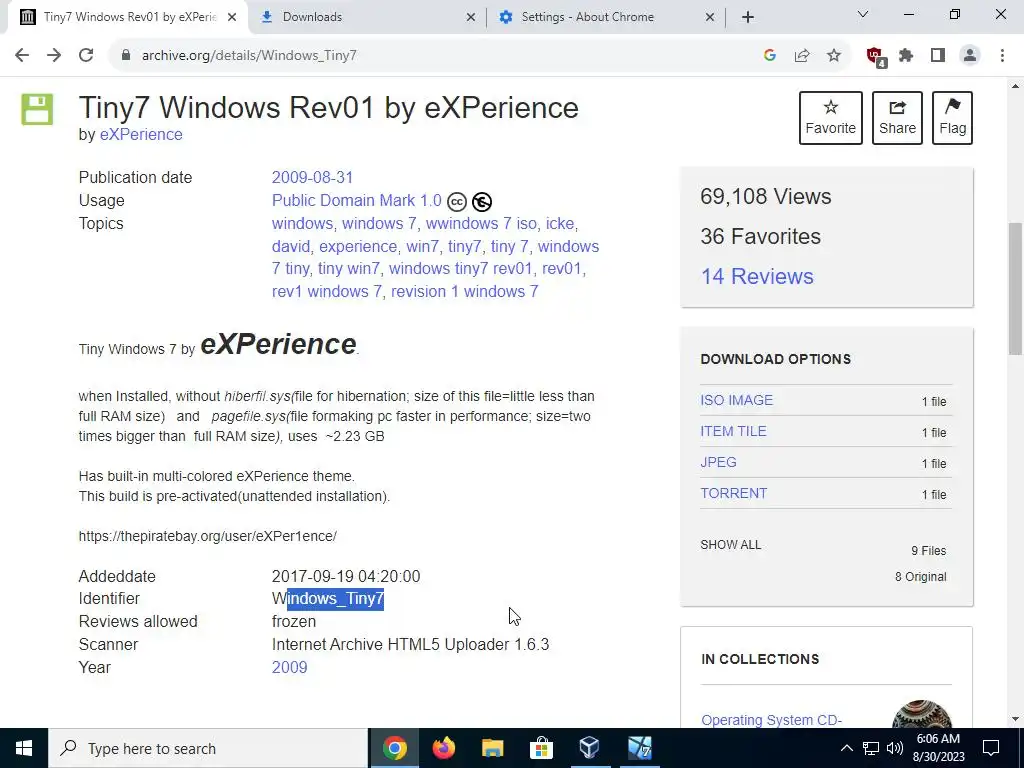Click the browser forward arrow
Image resolution: width=1024 pixels, height=768 pixels.
coord(54,56)
